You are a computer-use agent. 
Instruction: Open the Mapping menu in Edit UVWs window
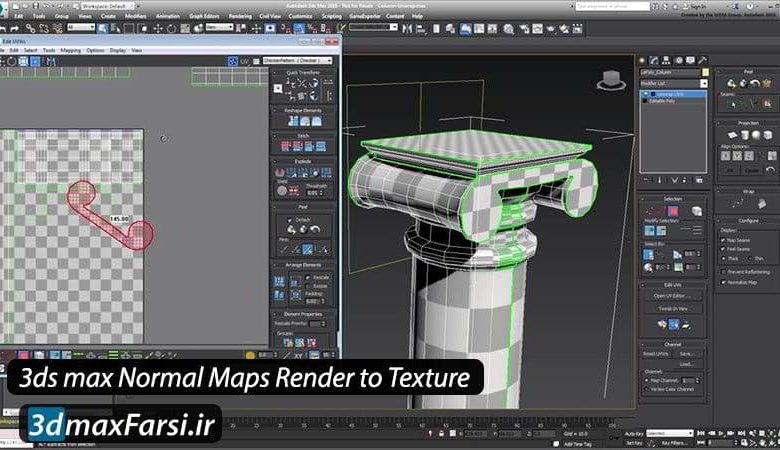pyautogui.click(x=70, y=51)
